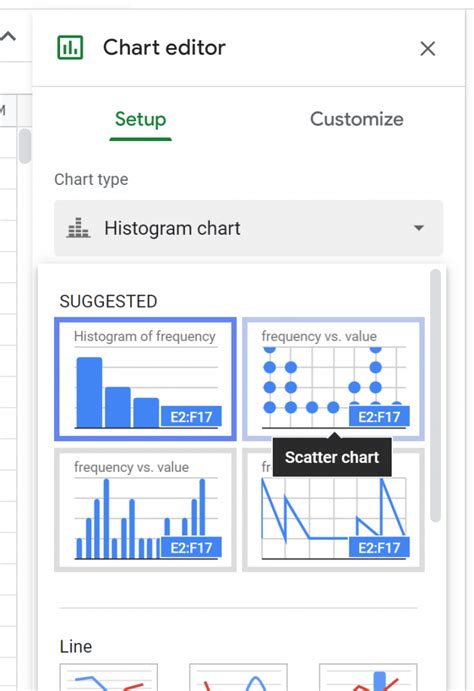Open the Customize tab

[x=356, y=119]
